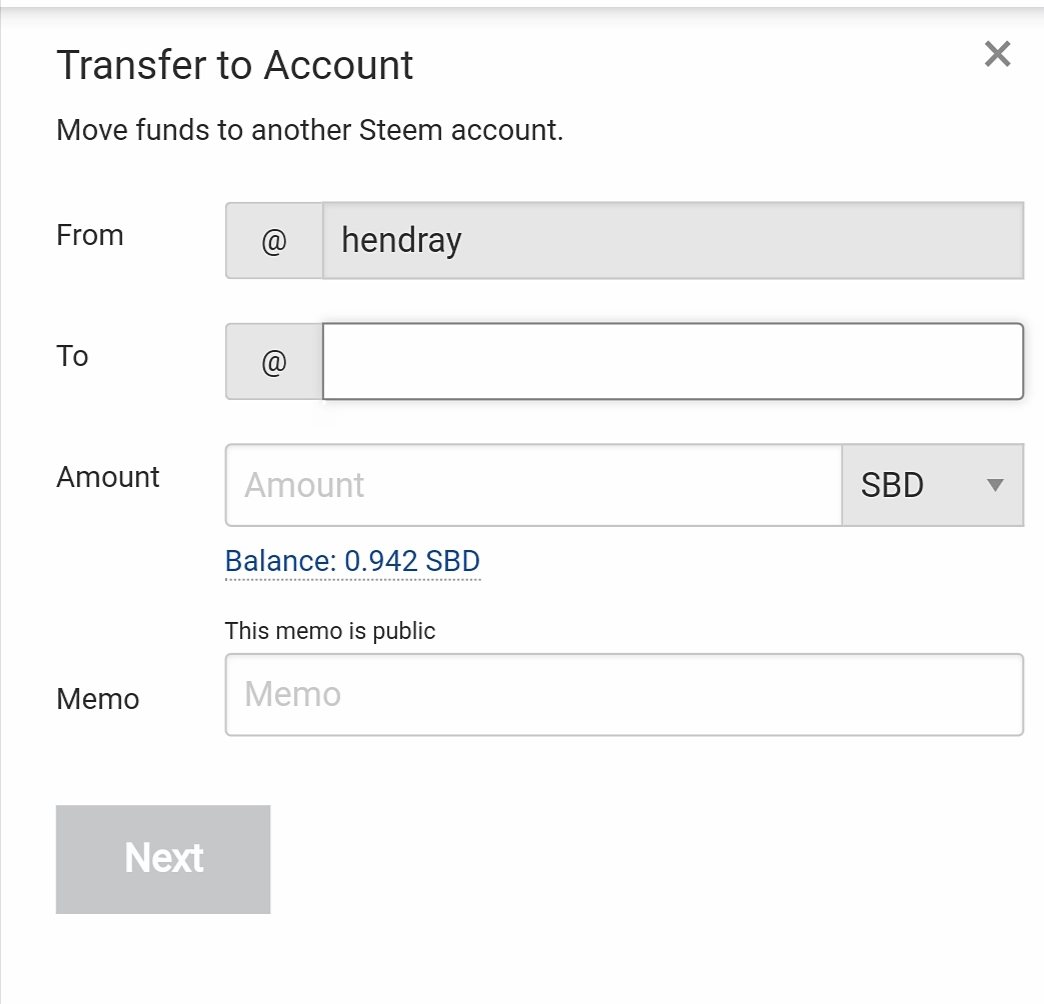Click the 'Transfer to Account' heading
The width and height of the screenshot is (1044, 1004).
(x=235, y=65)
